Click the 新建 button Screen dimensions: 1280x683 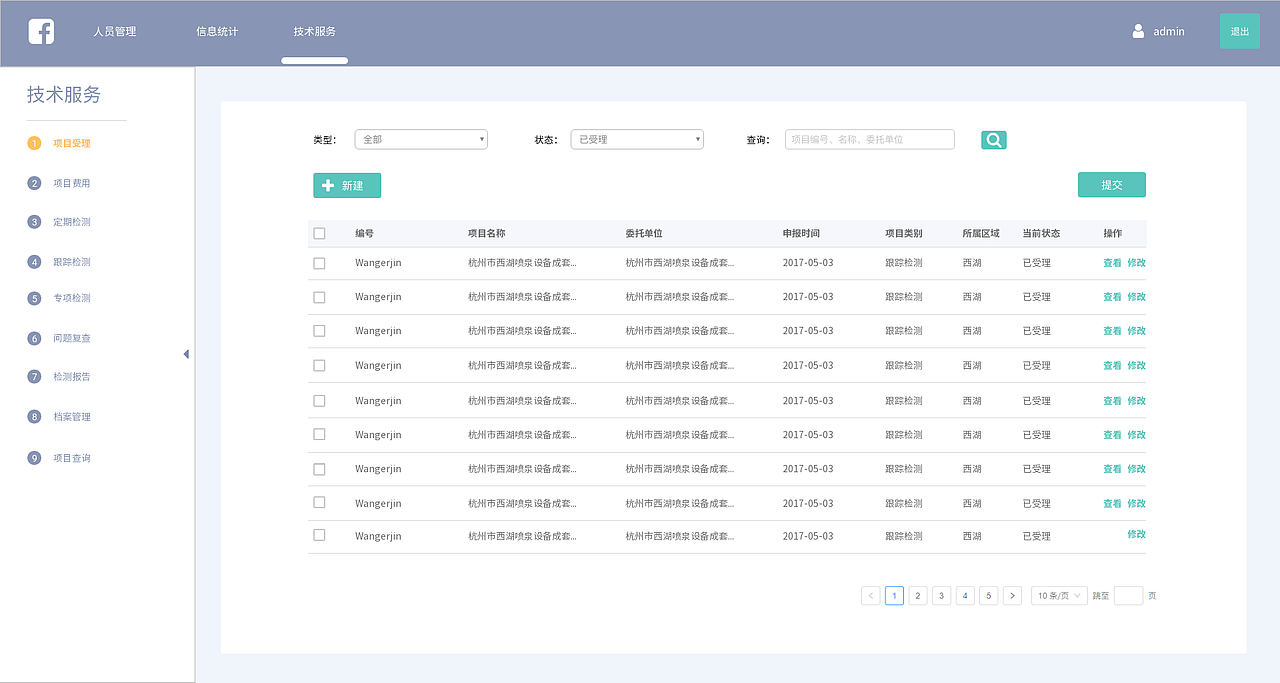coord(346,185)
